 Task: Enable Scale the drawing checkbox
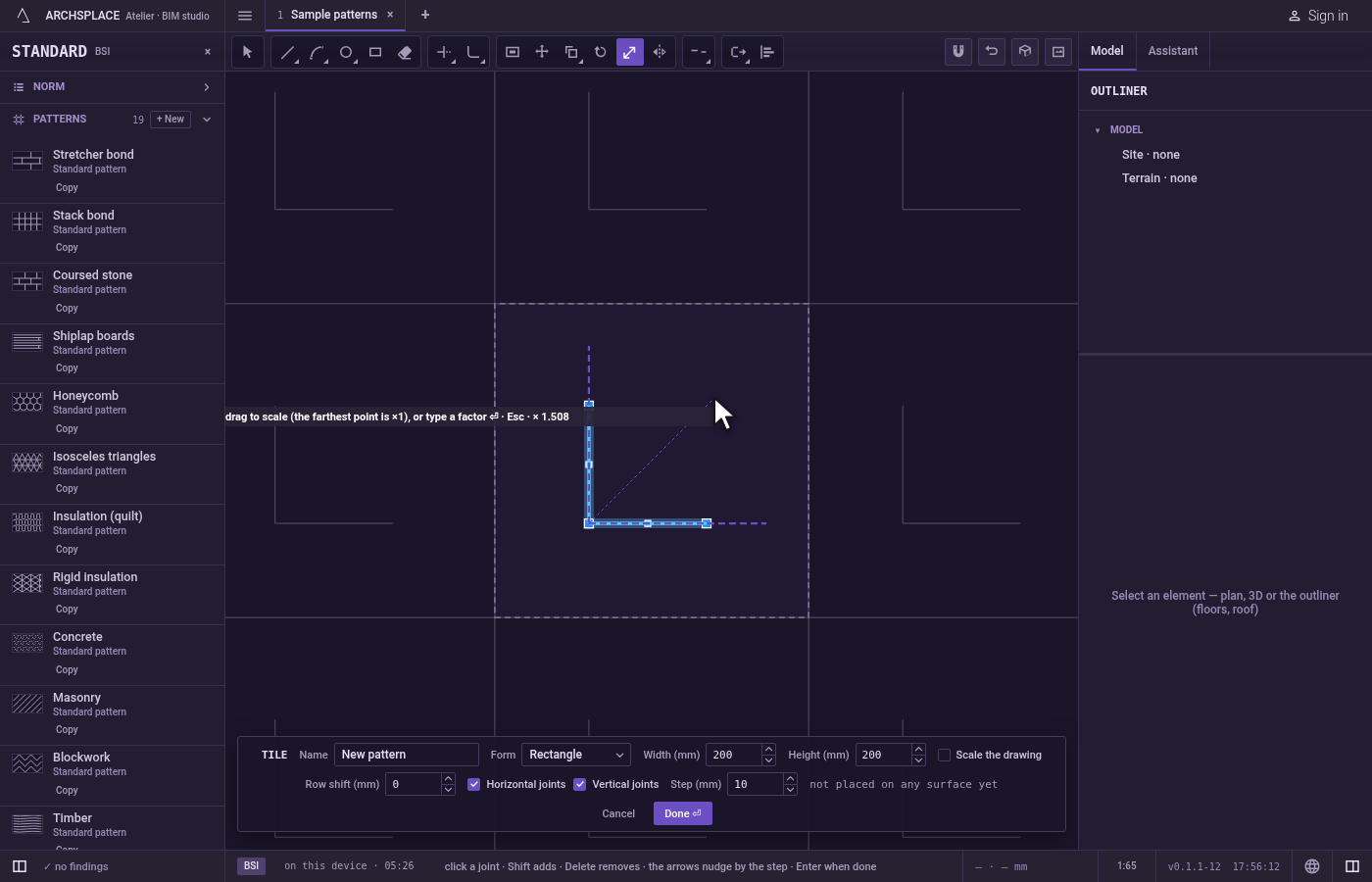click(x=945, y=755)
